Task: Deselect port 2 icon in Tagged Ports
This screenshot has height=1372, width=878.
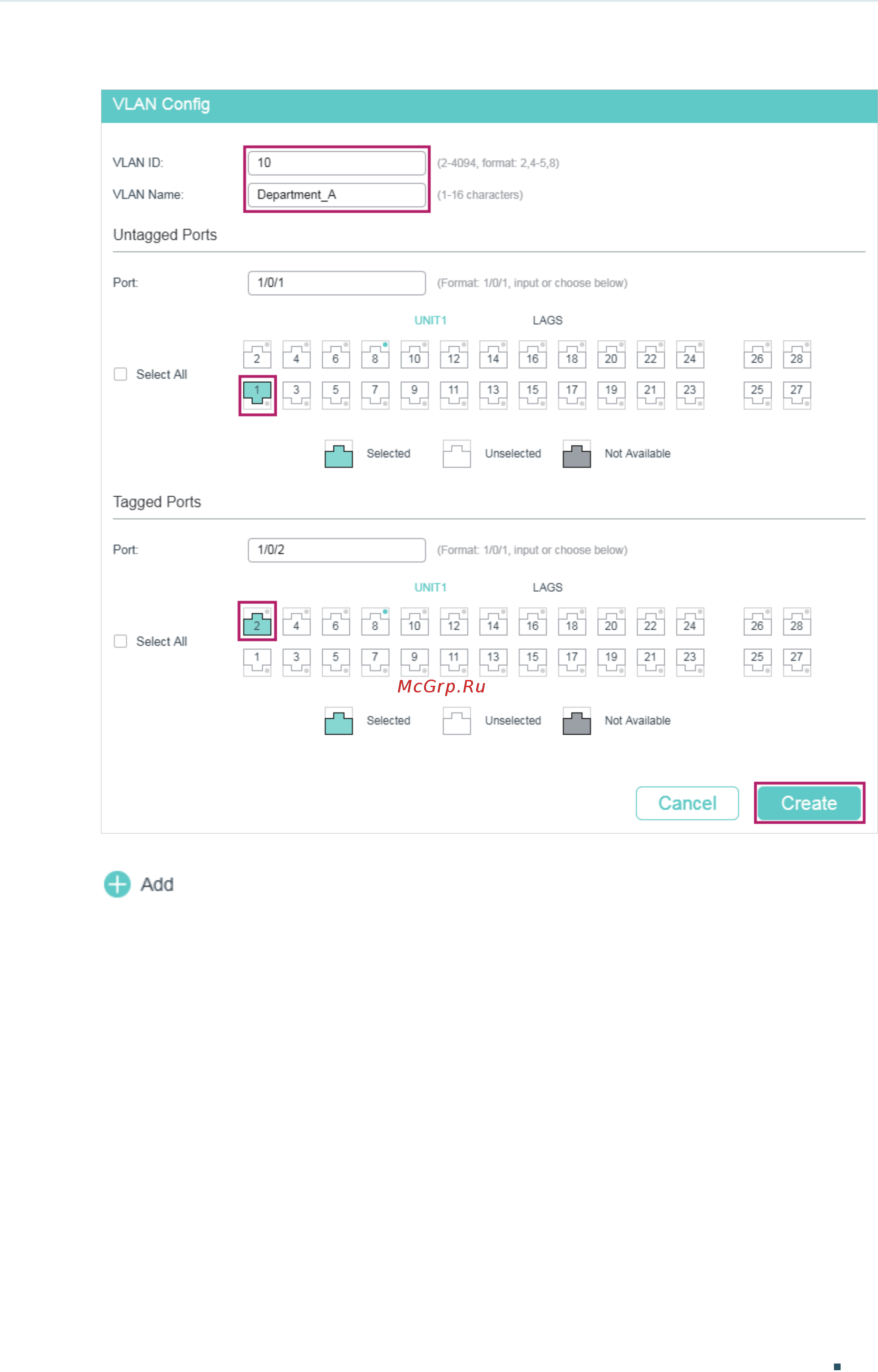Action: [x=257, y=621]
